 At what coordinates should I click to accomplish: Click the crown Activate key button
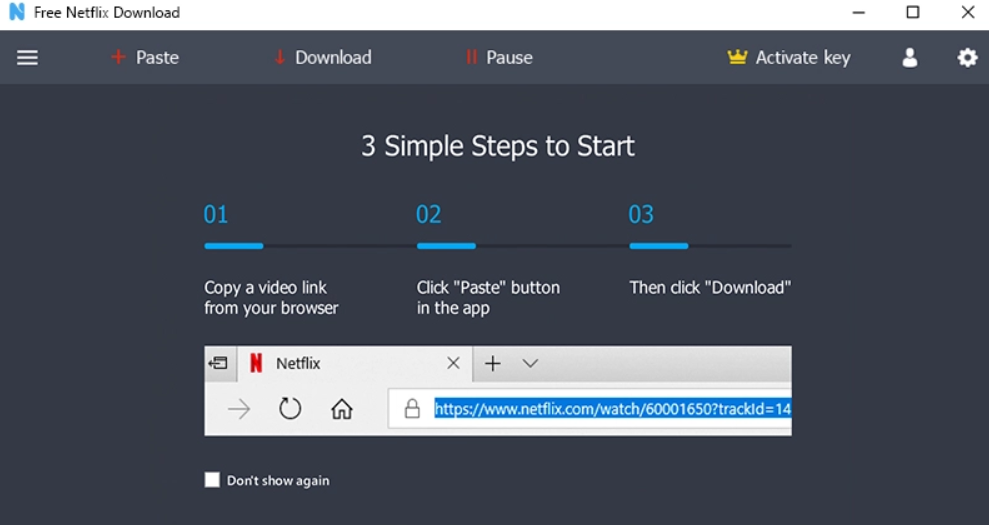click(789, 58)
